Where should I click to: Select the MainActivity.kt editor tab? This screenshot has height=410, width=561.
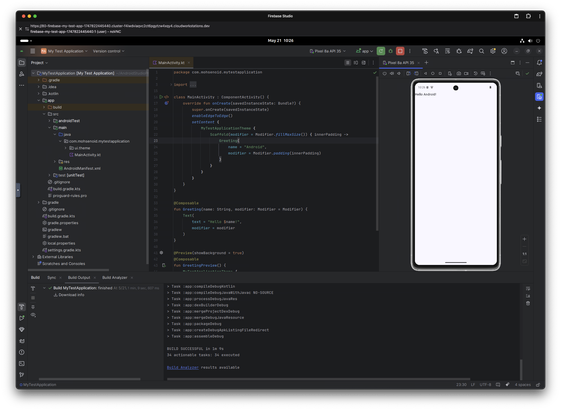point(171,63)
